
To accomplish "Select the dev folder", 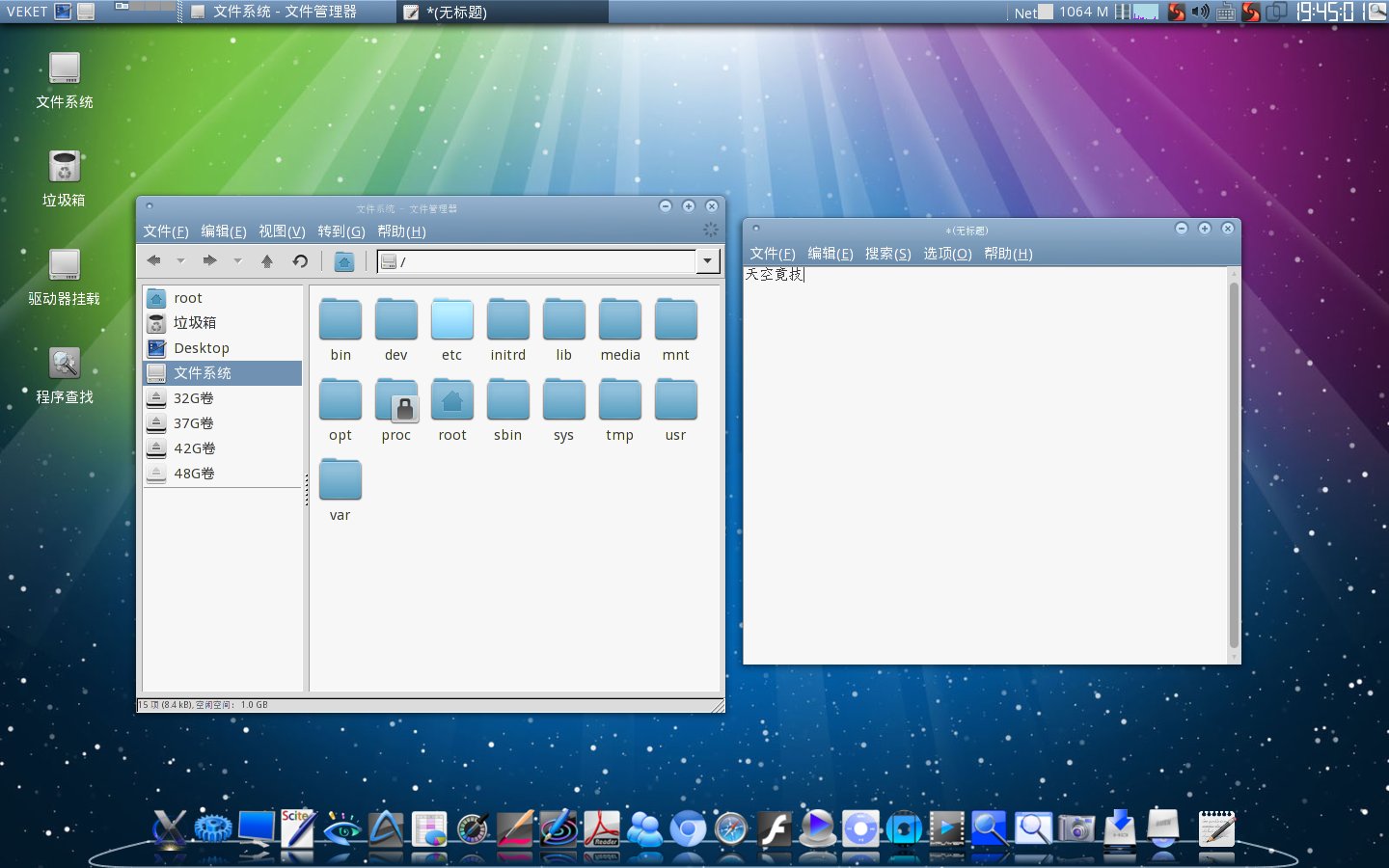I will coord(396,330).
